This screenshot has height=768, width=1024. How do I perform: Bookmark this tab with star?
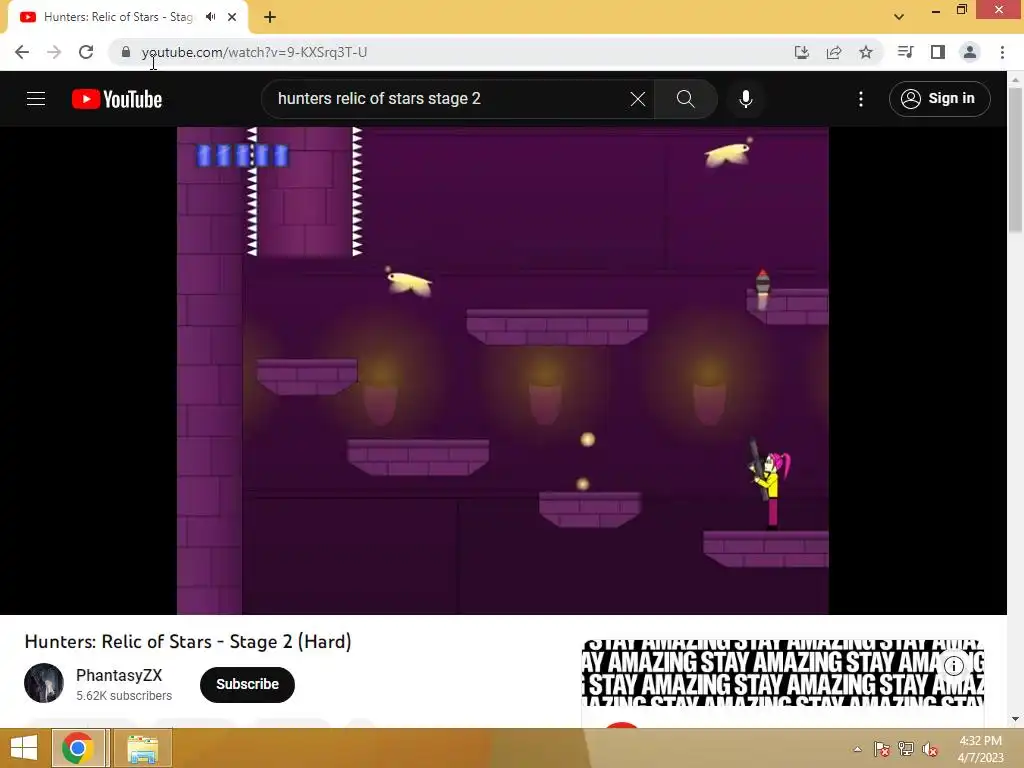pyautogui.click(x=866, y=52)
